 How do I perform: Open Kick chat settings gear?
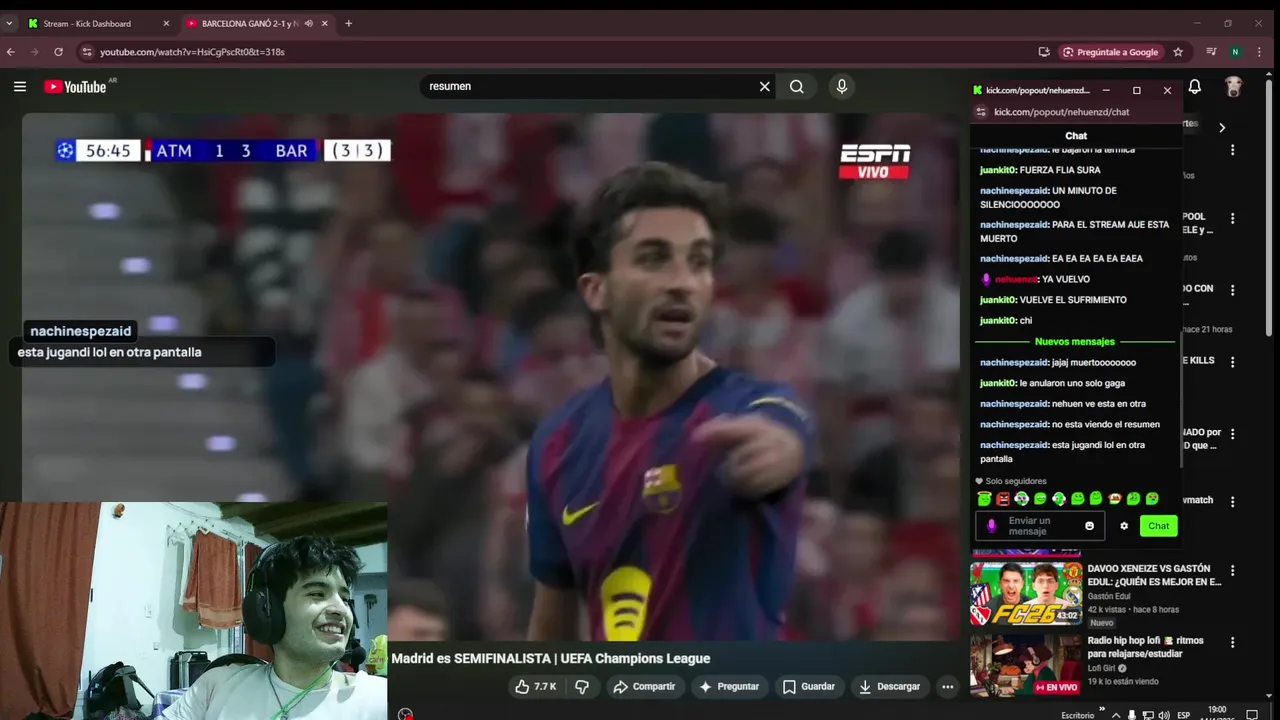(1124, 526)
